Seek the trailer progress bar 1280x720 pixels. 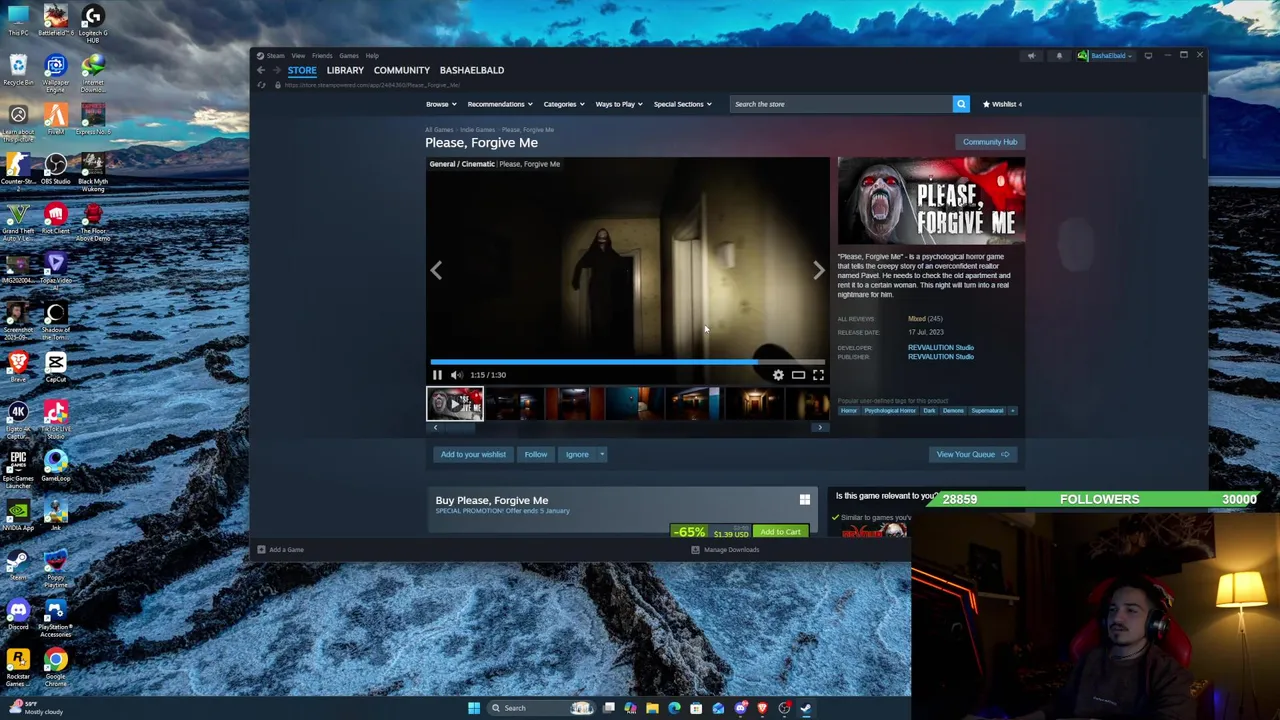(x=627, y=362)
